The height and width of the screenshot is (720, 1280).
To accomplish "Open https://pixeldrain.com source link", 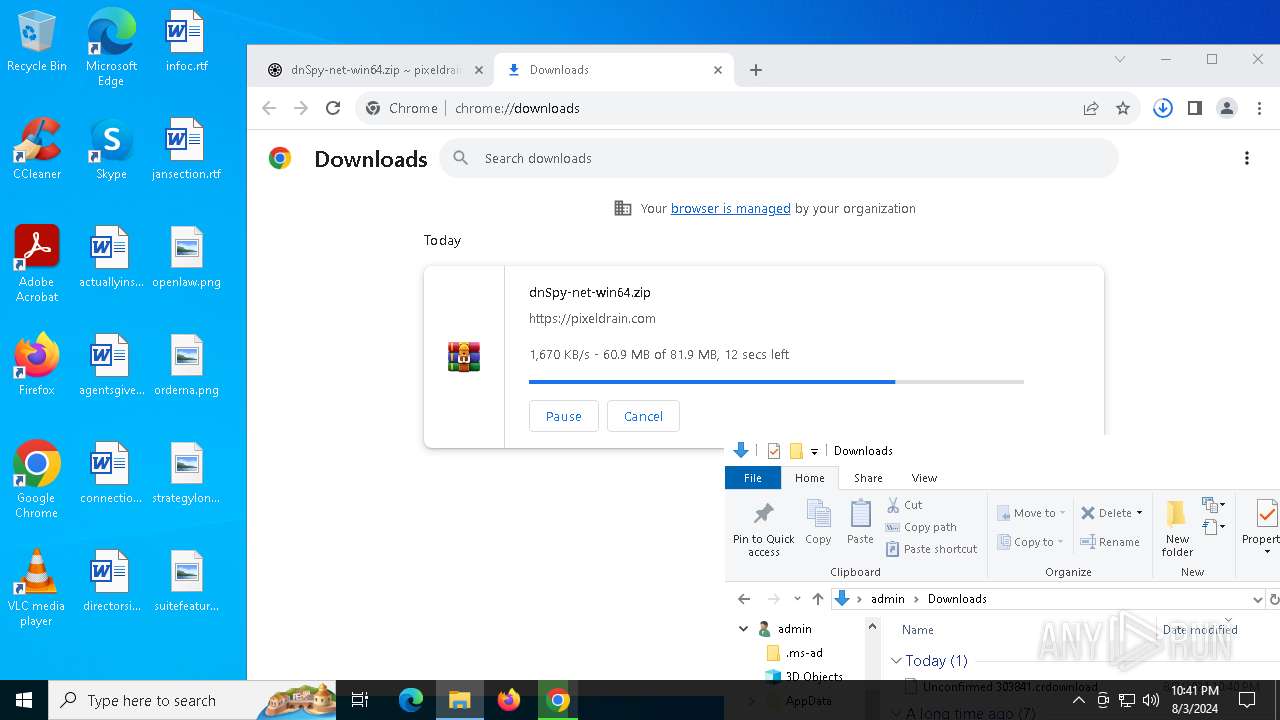I will (x=592, y=318).
